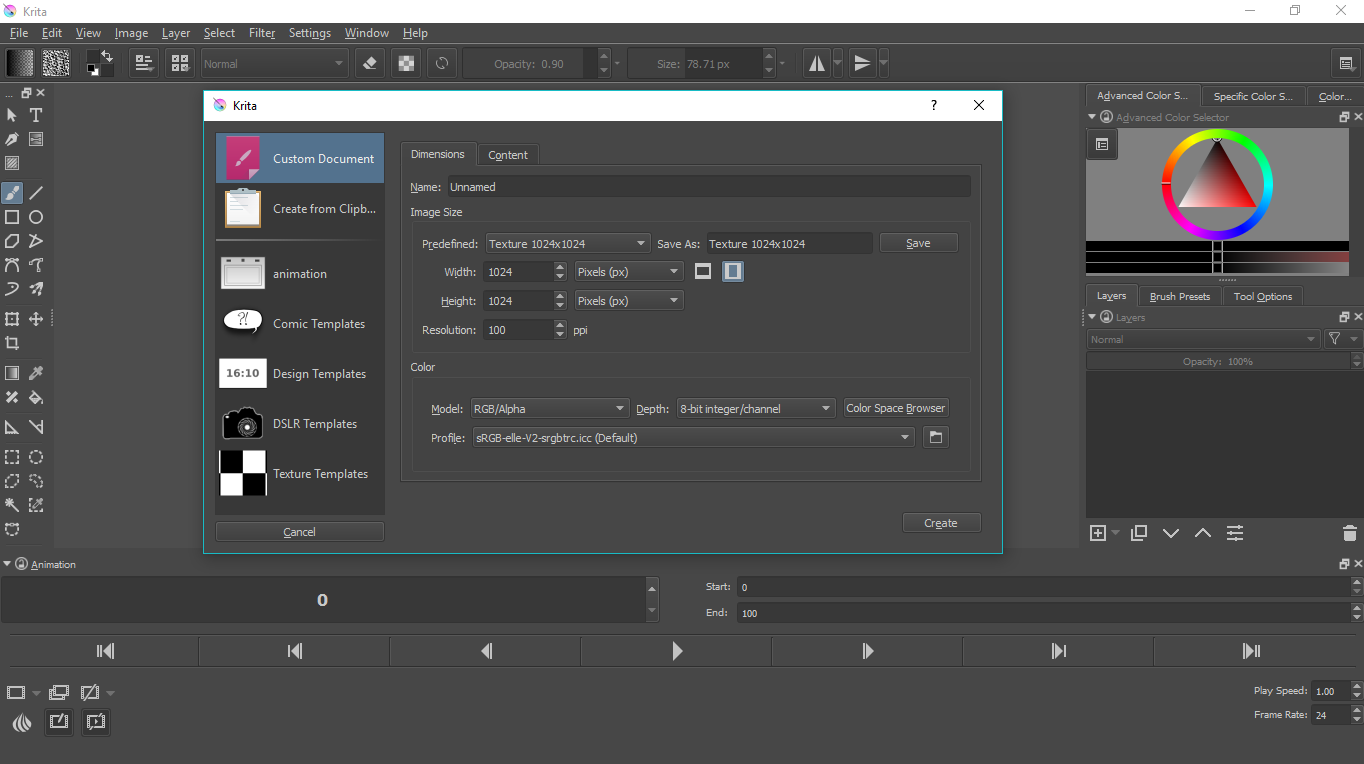Open the Color Space Browser
Image resolution: width=1364 pixels, height=764 pixels.
[895, 408]
